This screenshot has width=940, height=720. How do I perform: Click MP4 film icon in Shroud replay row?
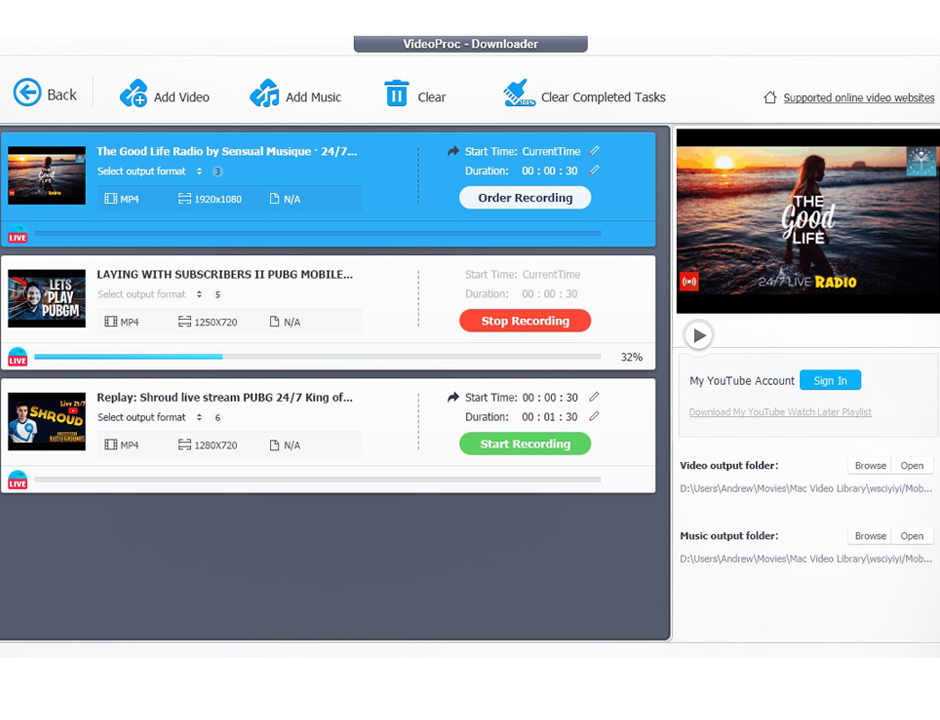(111, 445)
